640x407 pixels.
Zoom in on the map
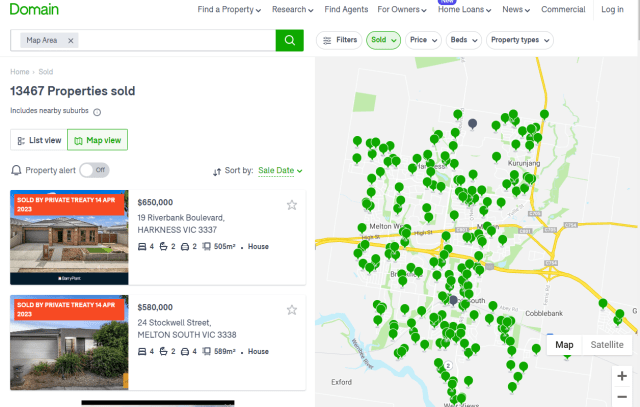(x=622, y=376)
